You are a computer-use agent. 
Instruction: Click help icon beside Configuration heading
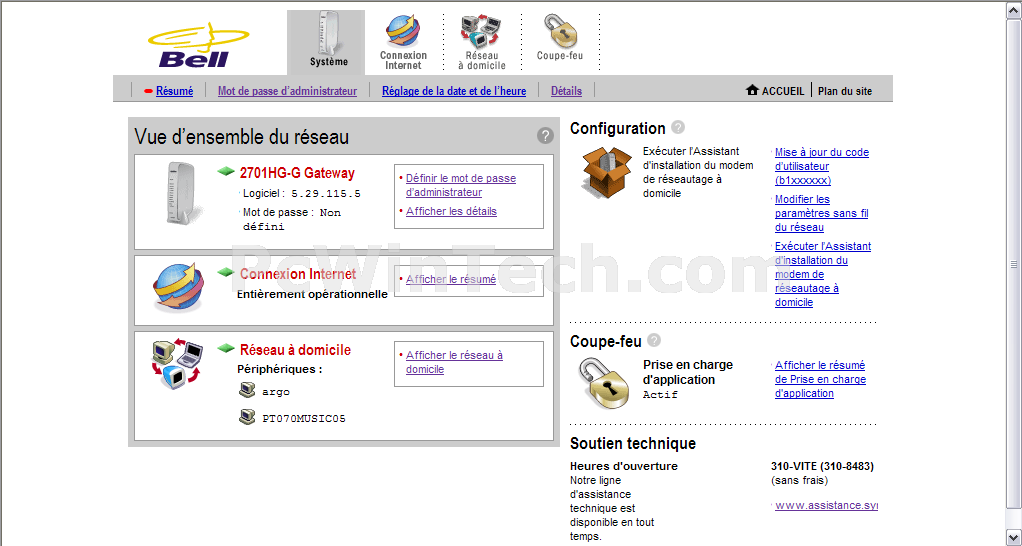pos(678,127)
